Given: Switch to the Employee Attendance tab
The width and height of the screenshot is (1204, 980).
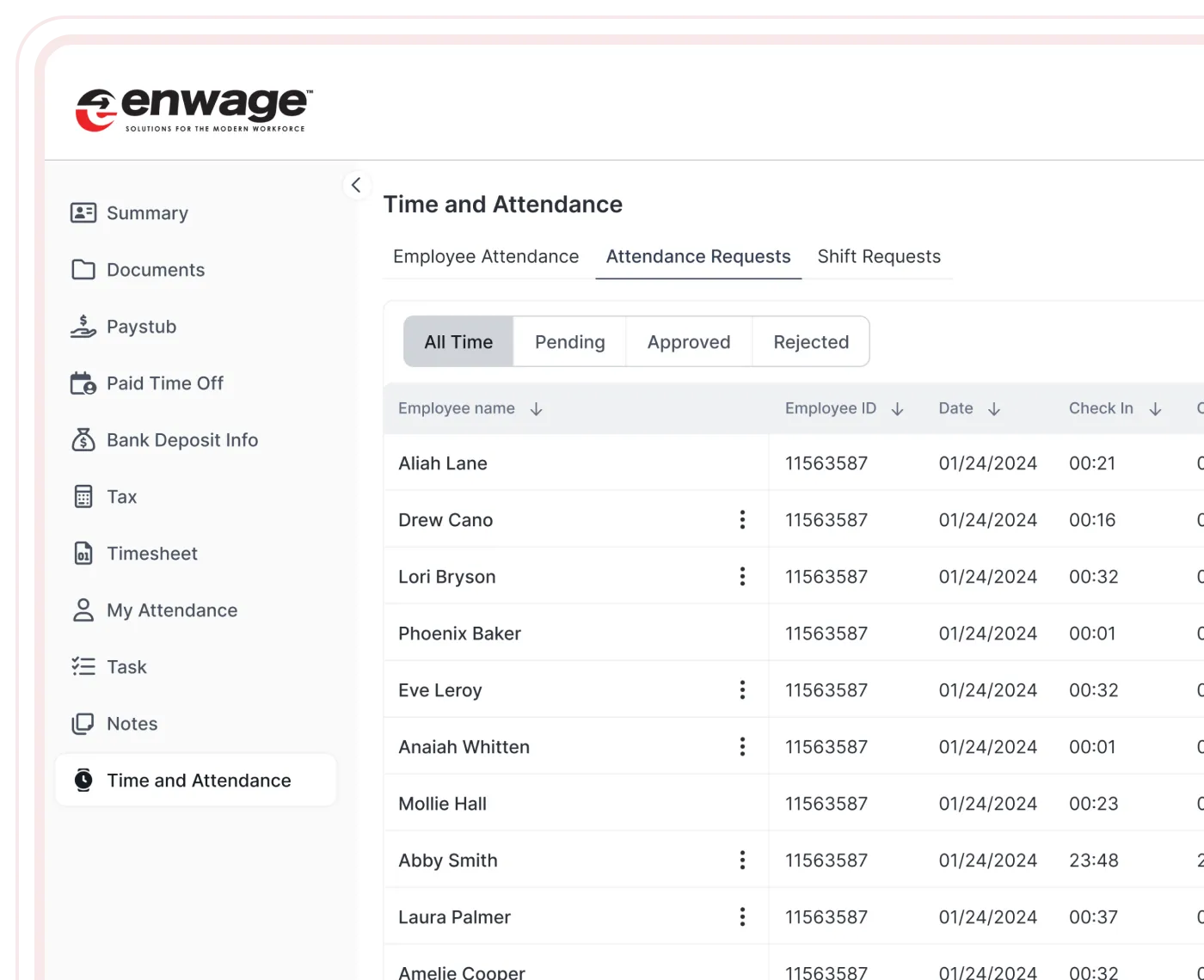Looking at the screenshot, I should point(486,257).
